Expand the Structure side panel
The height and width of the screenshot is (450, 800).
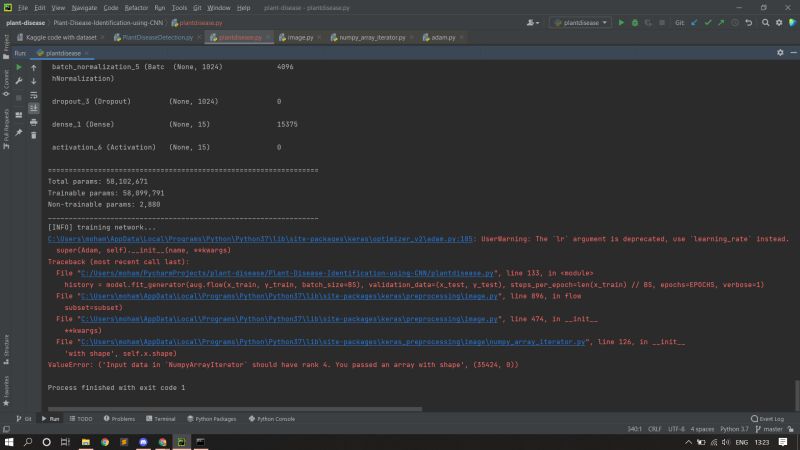[x=6, y=349]
